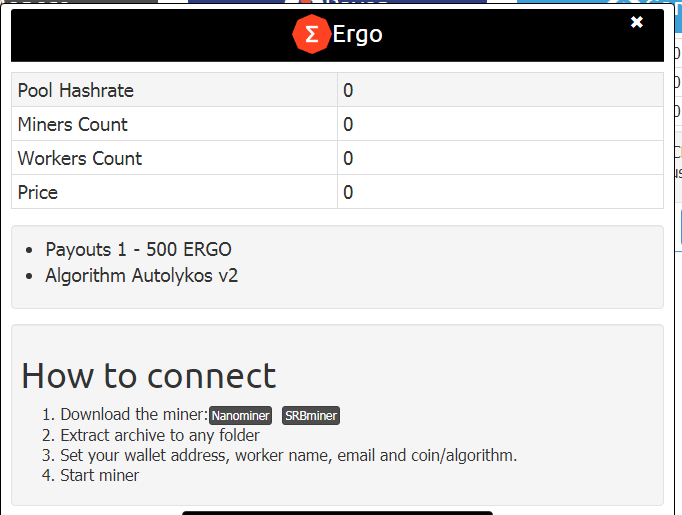Select the Pool Hashrate label
The height and width of the screenshot is (515, 682).
pyautogui.click(x=76, y=90)
